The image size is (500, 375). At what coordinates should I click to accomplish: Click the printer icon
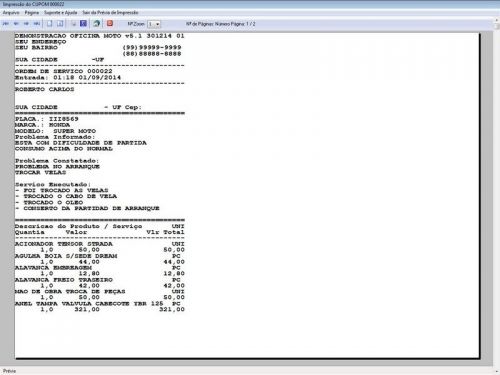click(x=74, y=24)
